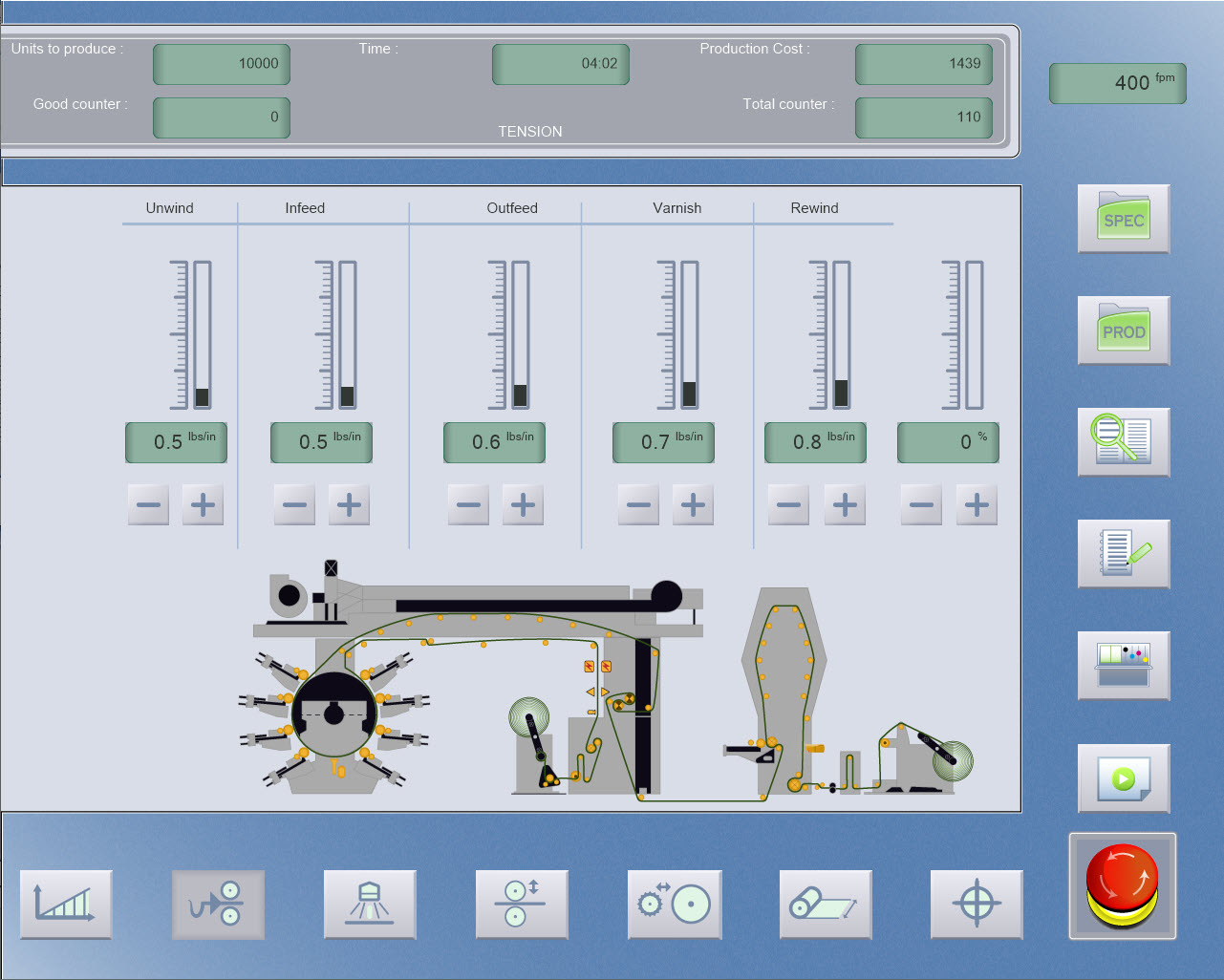Open the registration crosshair screen
Screen dimensions: 1224x980
click(977, 904)
